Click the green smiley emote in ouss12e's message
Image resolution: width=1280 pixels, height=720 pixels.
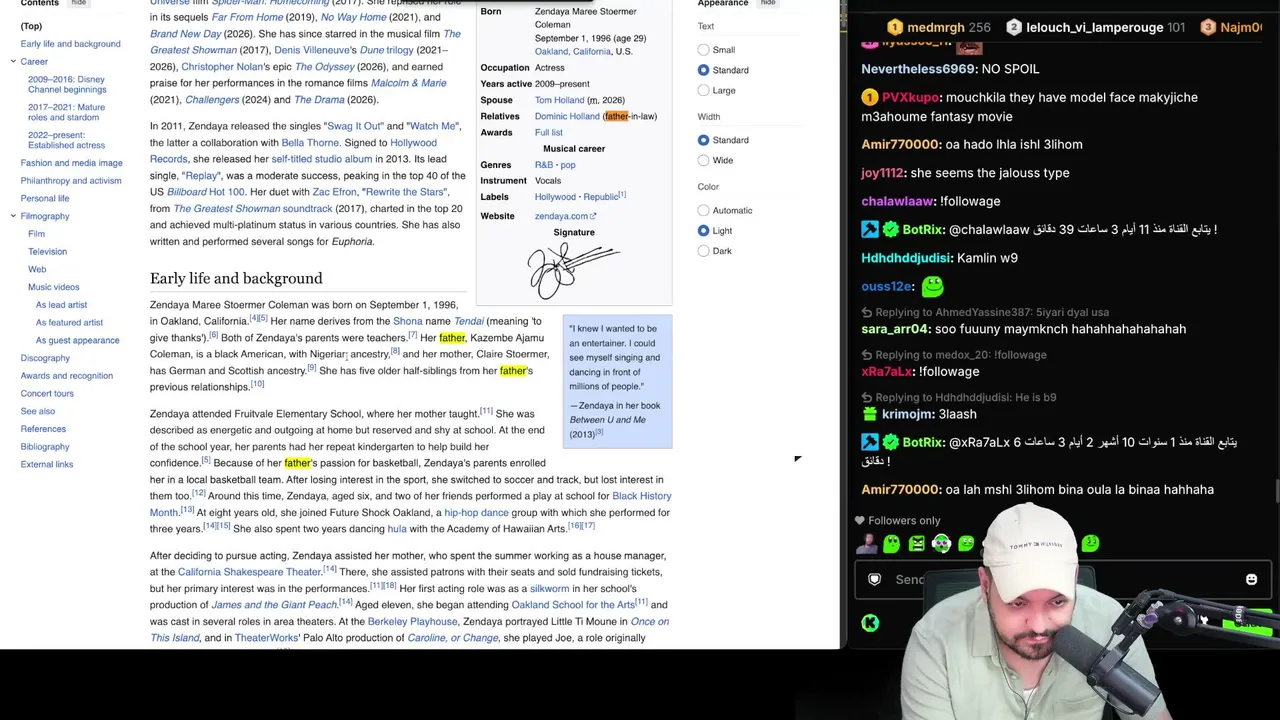point(932,287)
